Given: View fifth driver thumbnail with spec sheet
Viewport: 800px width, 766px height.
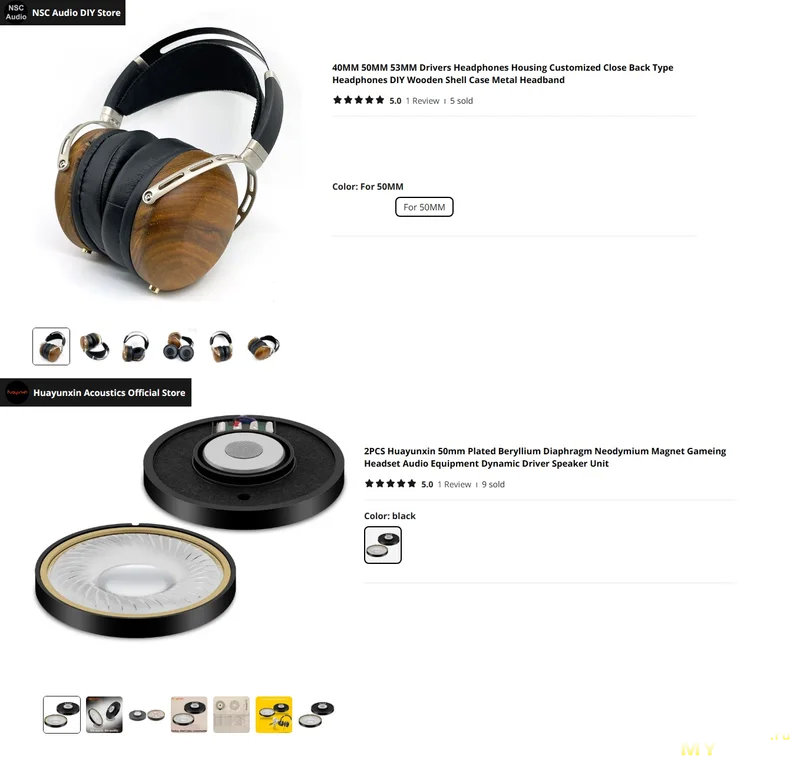Looking at the screenshot, I should point(231,714).
